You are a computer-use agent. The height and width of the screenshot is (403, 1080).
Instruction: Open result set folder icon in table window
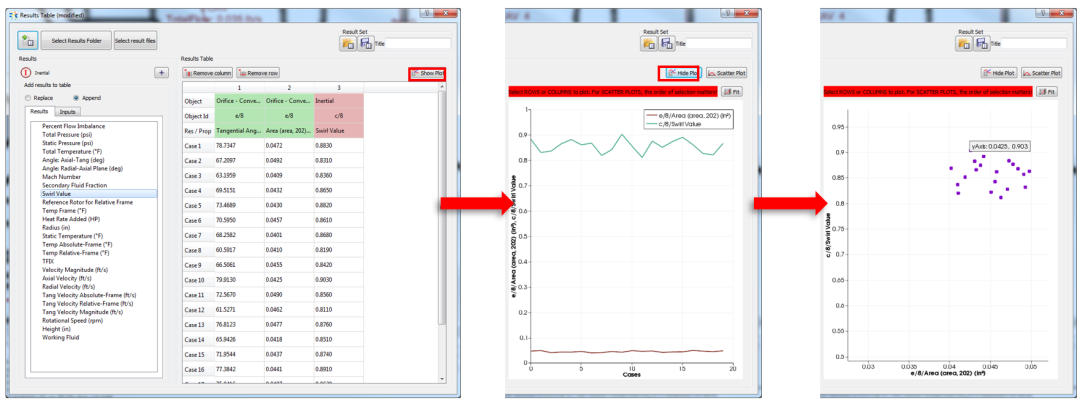click(x=348, y=43)
